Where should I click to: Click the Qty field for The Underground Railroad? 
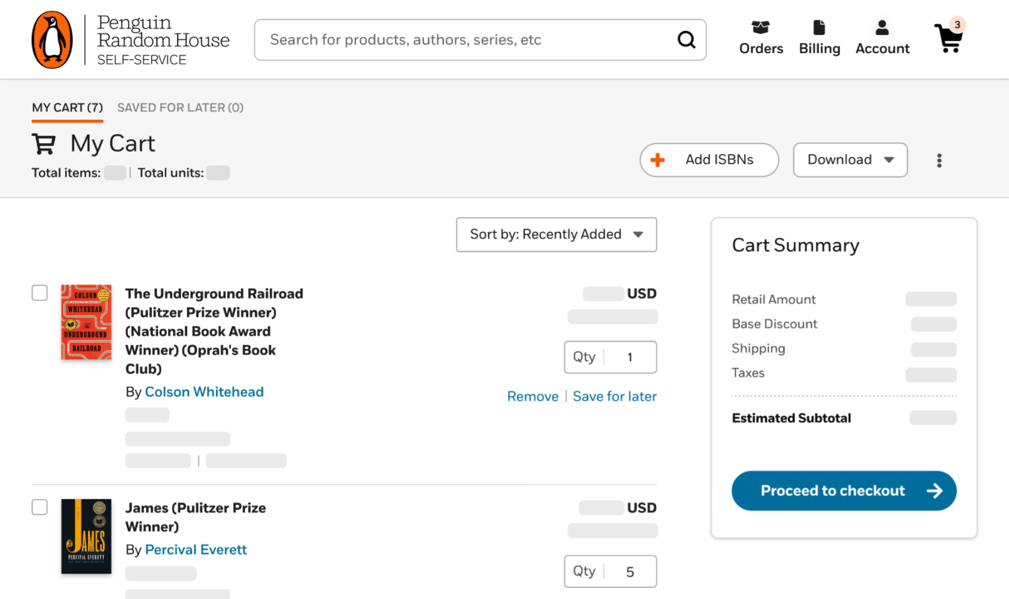610,357
